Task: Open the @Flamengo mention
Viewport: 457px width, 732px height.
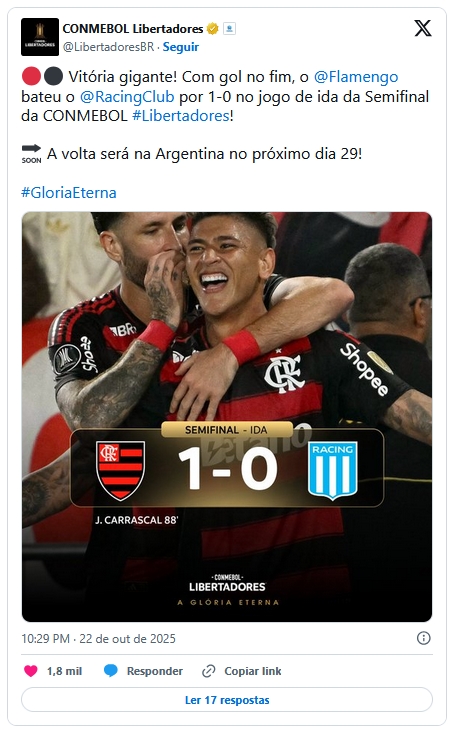Action: pos(356,77)
